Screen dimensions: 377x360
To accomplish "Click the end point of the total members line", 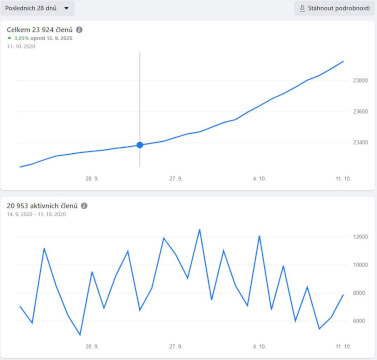I will coord(343,61).
